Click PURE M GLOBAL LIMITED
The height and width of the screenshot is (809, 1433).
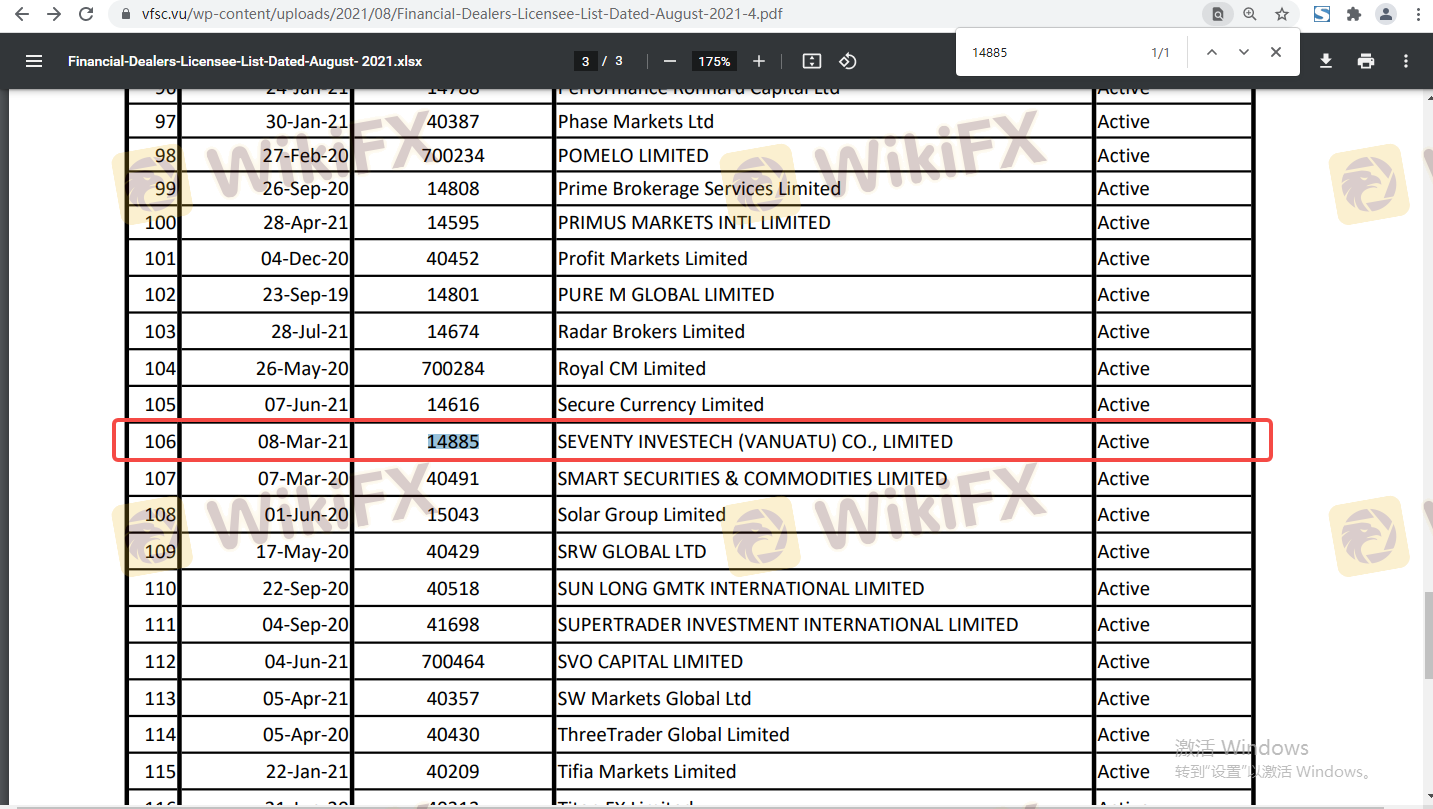click(666, 295)
